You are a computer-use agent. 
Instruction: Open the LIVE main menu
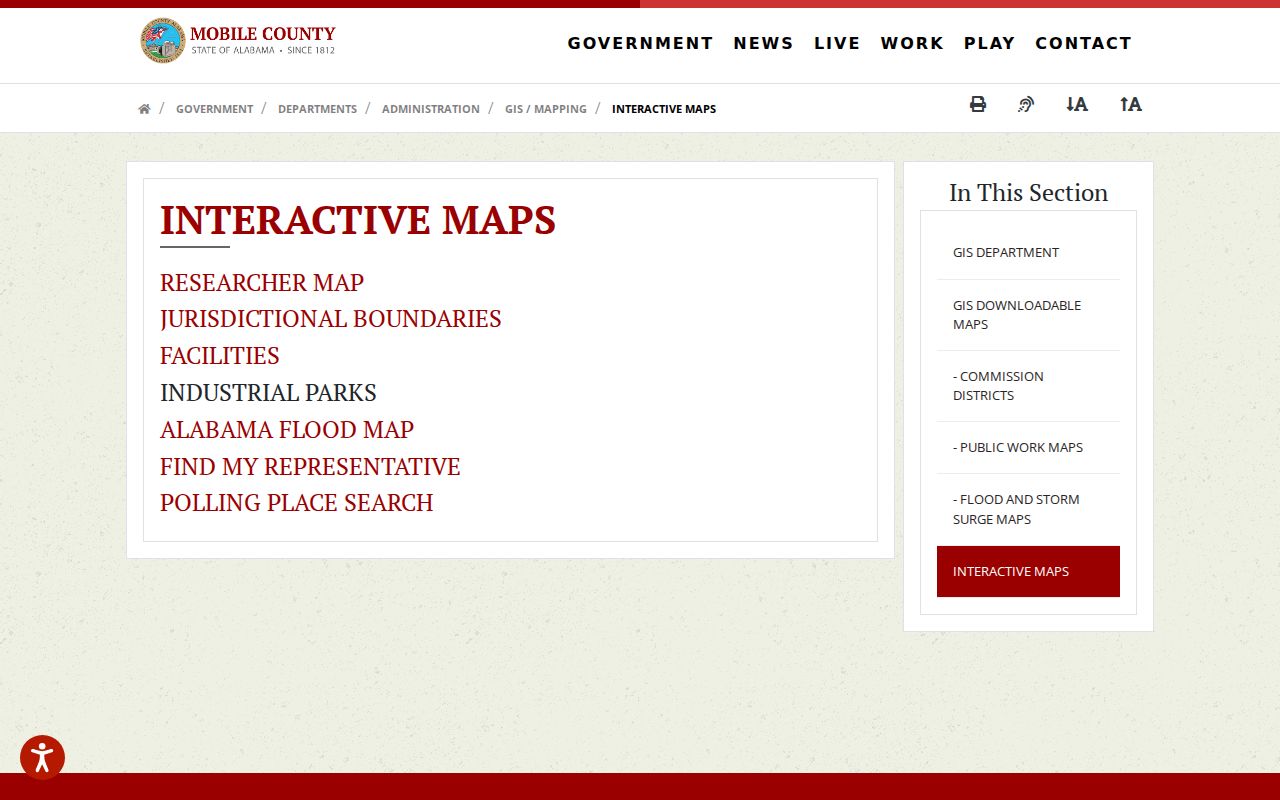coord(837,43)
